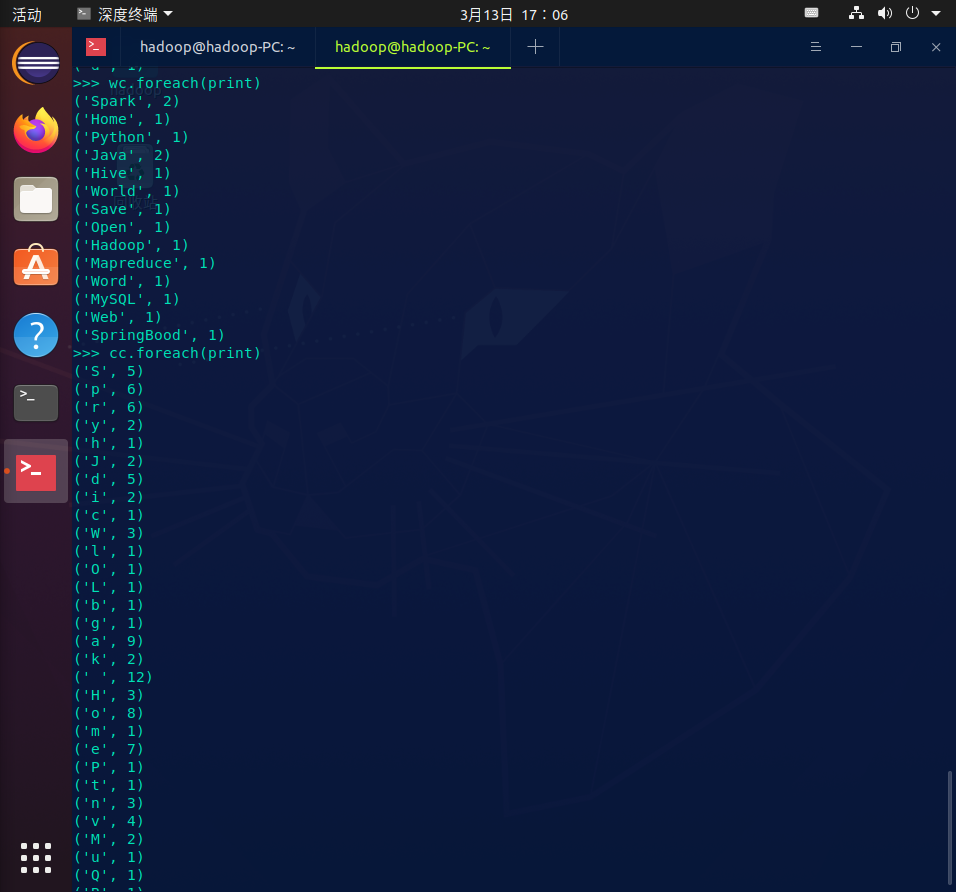Click the ('Hadoop', 1) output line
This screenshot has height=892, width=956.
[131, 245]
